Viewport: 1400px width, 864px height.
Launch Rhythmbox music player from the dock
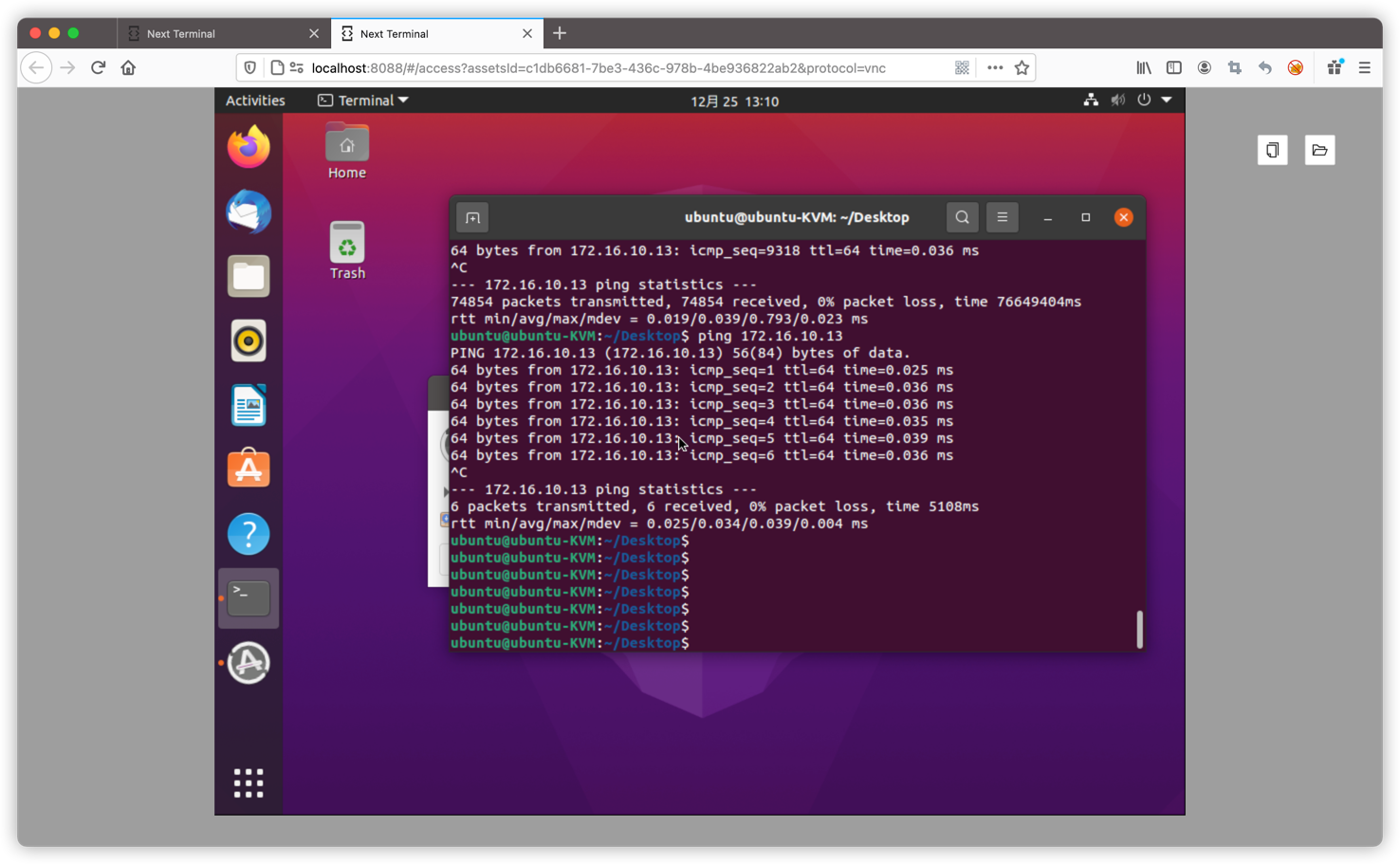click(x=249, y=340)
